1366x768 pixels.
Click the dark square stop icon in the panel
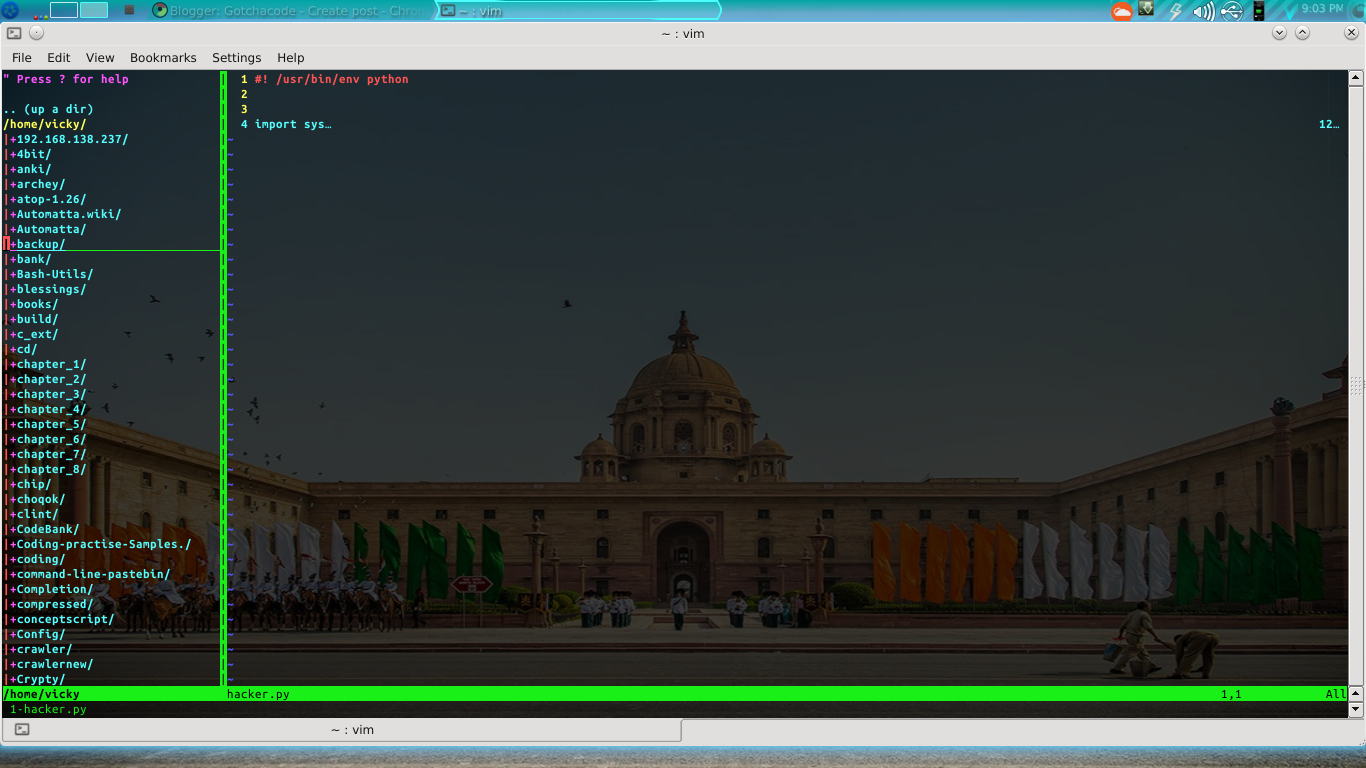(x=129, y=10)
